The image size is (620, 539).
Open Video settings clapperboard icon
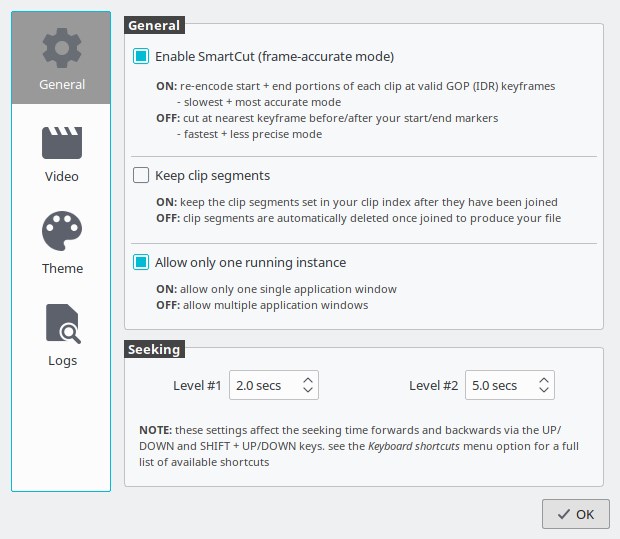(61, 141)
